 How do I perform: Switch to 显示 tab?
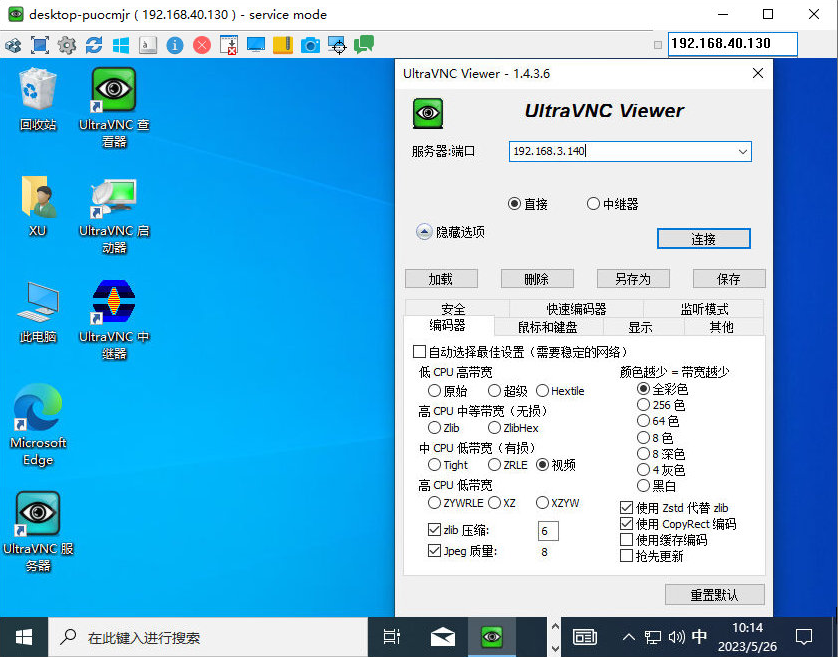coord(640,327)
